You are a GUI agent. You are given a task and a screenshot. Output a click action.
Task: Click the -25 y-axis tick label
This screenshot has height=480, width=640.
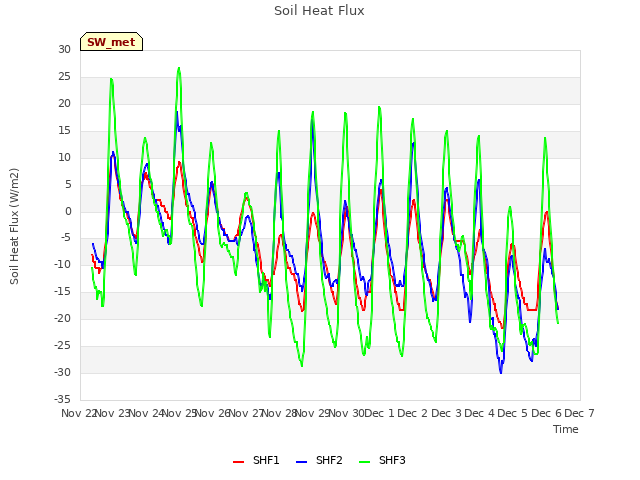(63, 345)
